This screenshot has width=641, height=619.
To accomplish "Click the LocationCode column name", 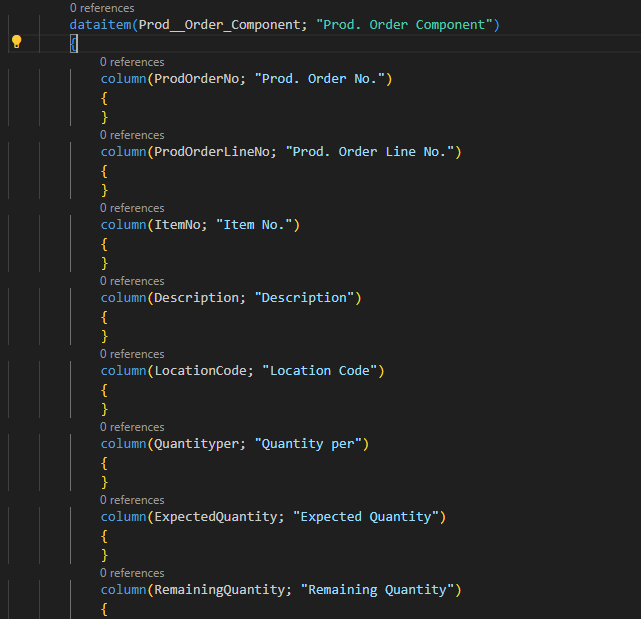I will coord(200,371).
